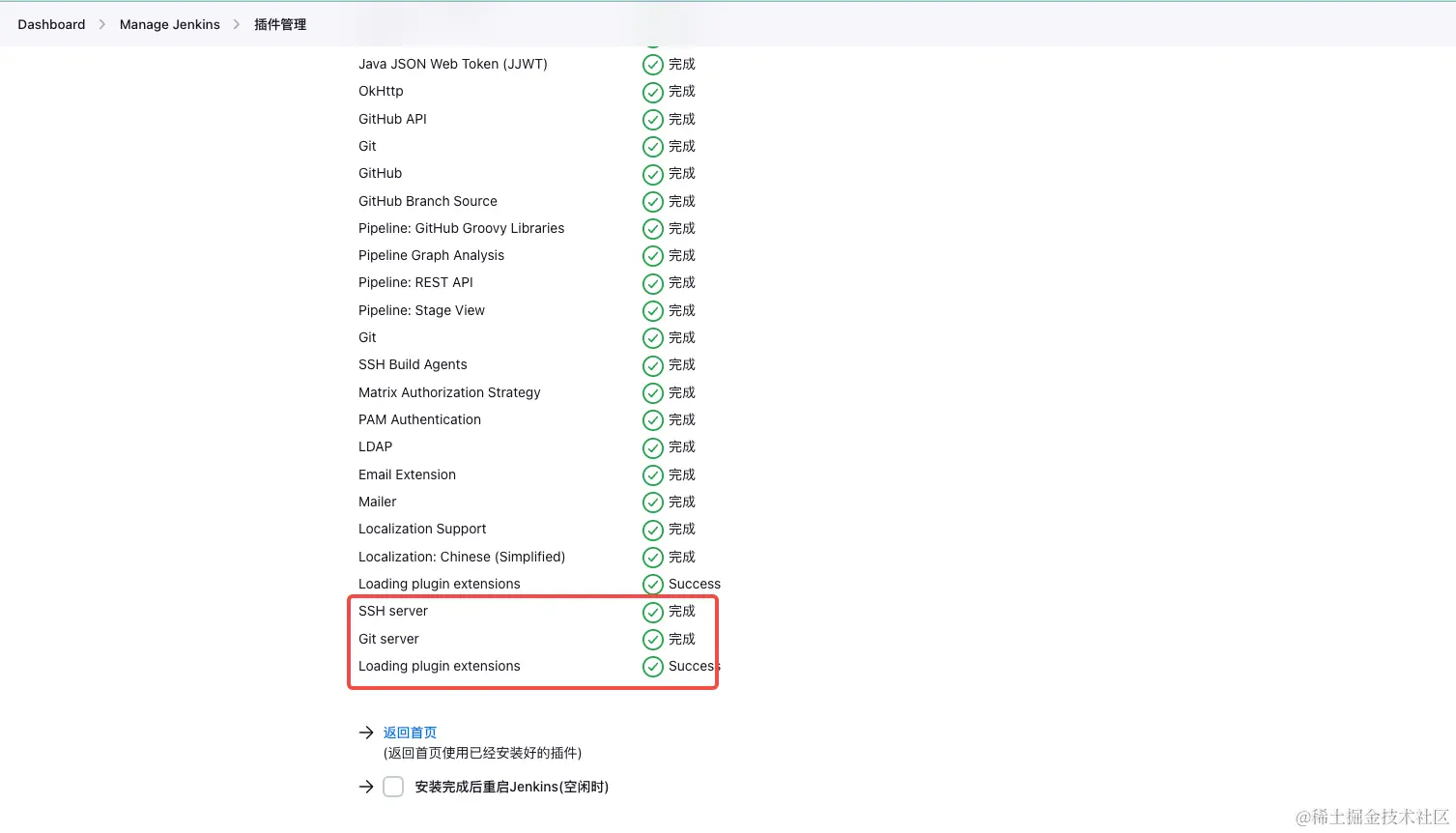Select Pipeline: REST API text

[415, 282]
